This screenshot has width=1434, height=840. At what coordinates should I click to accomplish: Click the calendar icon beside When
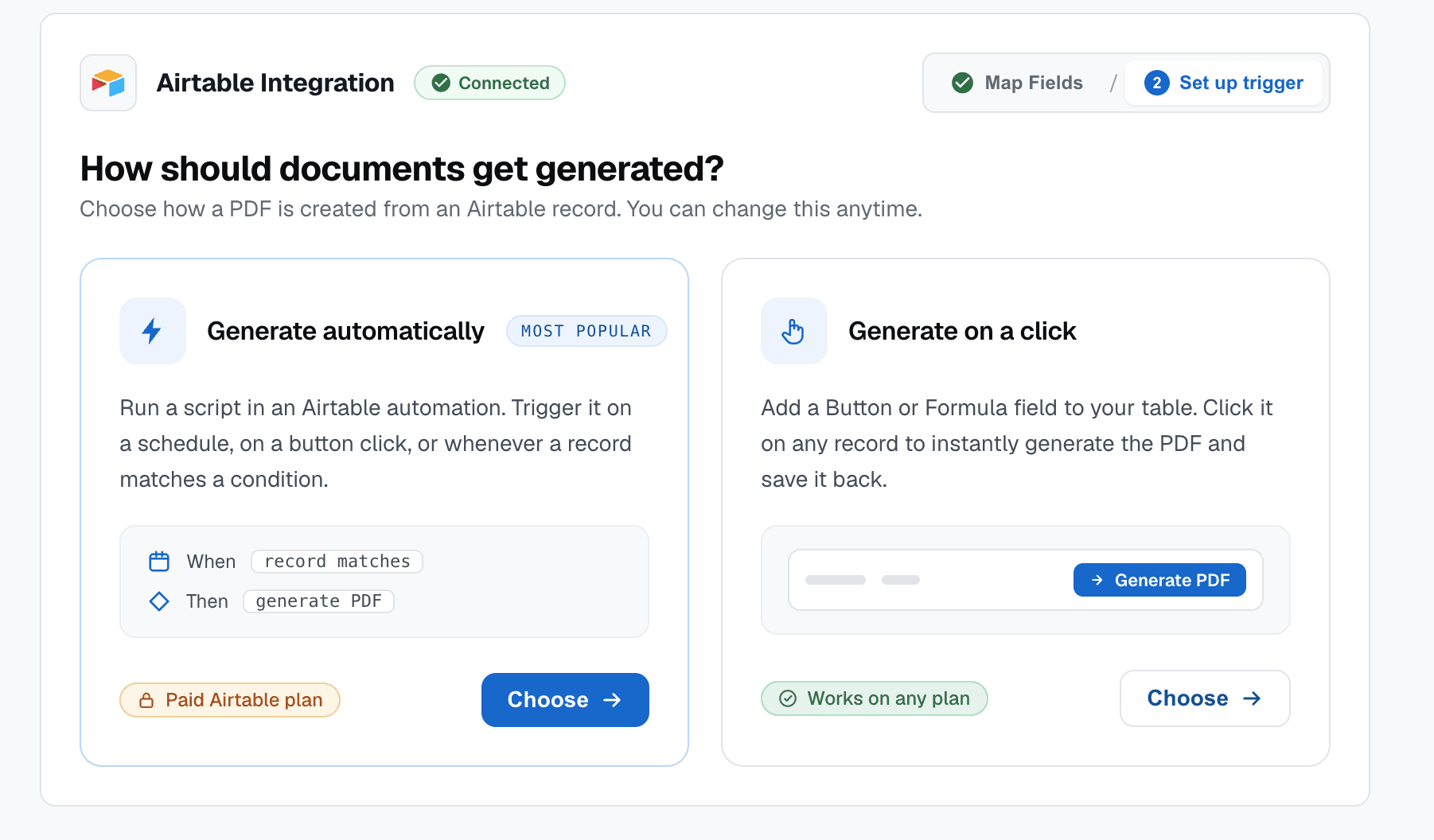(159, 562)
